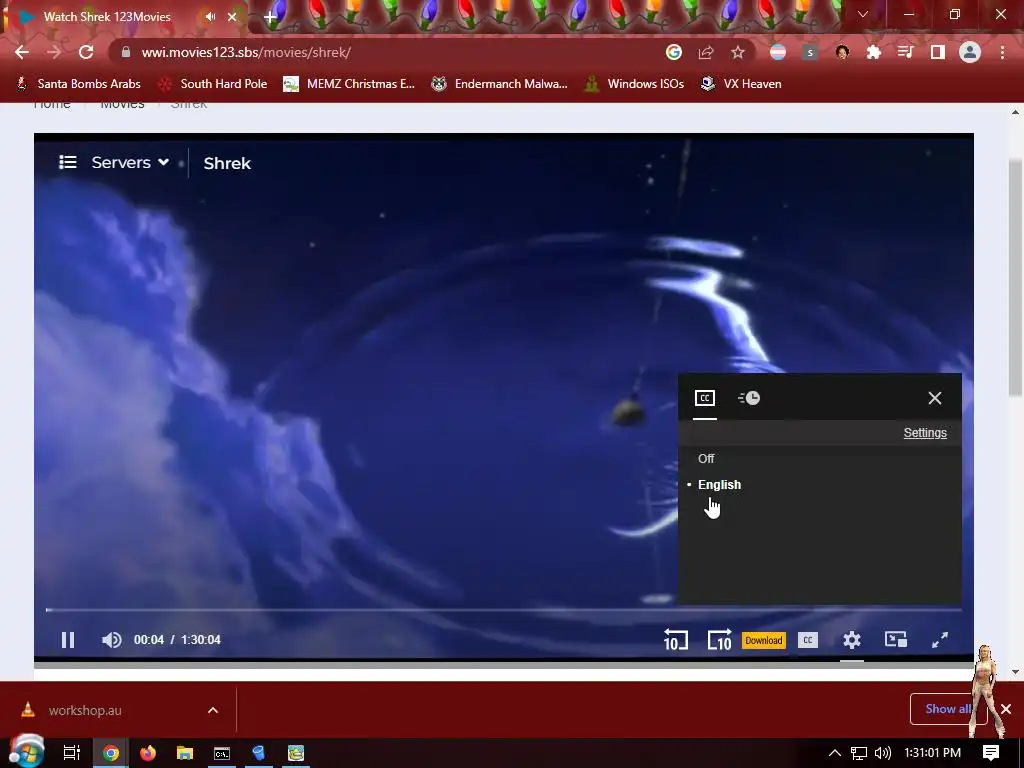Close the subtitles panel
The image size is (1024, 768).
[x=935, y=398]
